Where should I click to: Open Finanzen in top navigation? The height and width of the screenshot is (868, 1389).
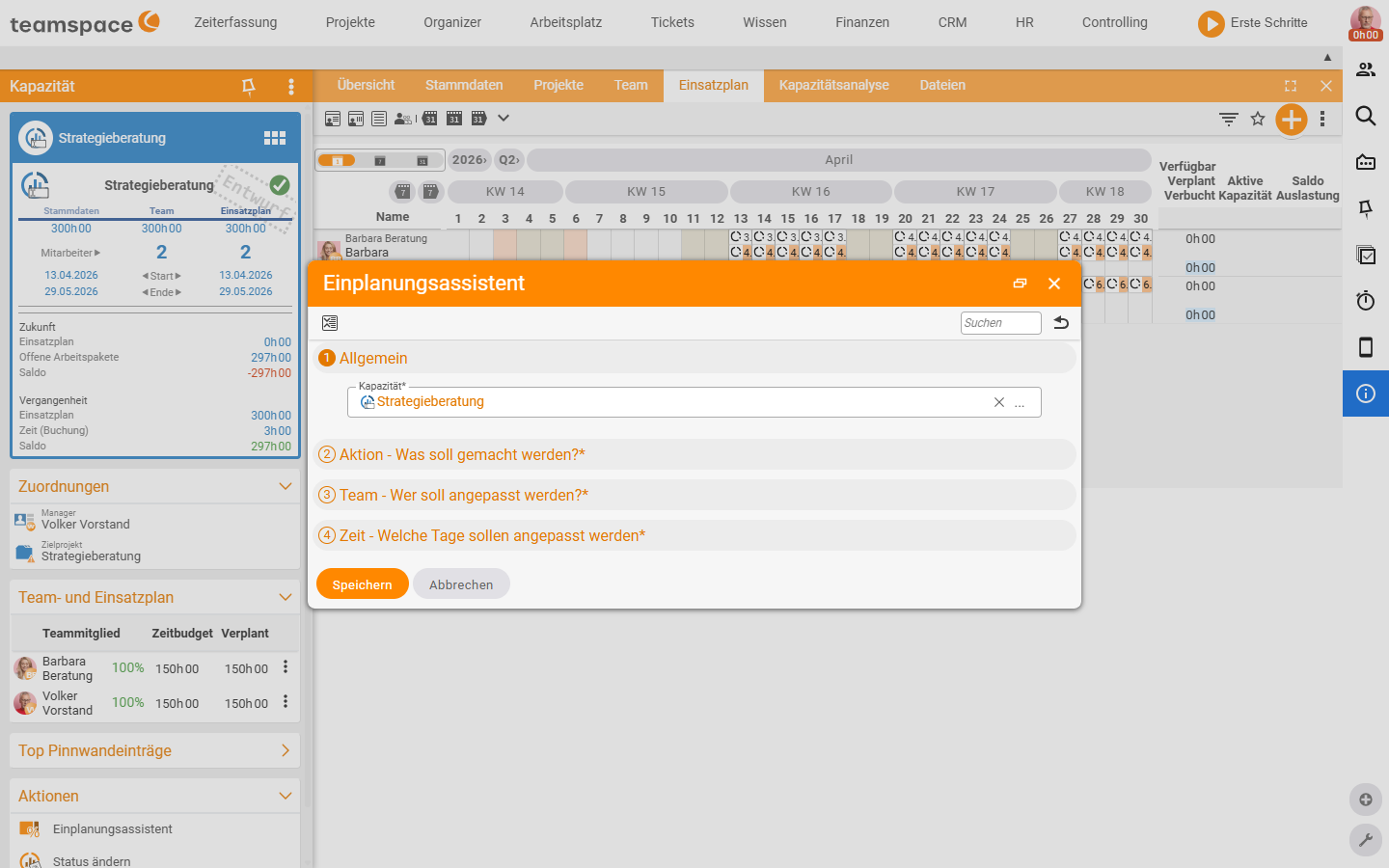pyautogui.click(x=862, y=22)
